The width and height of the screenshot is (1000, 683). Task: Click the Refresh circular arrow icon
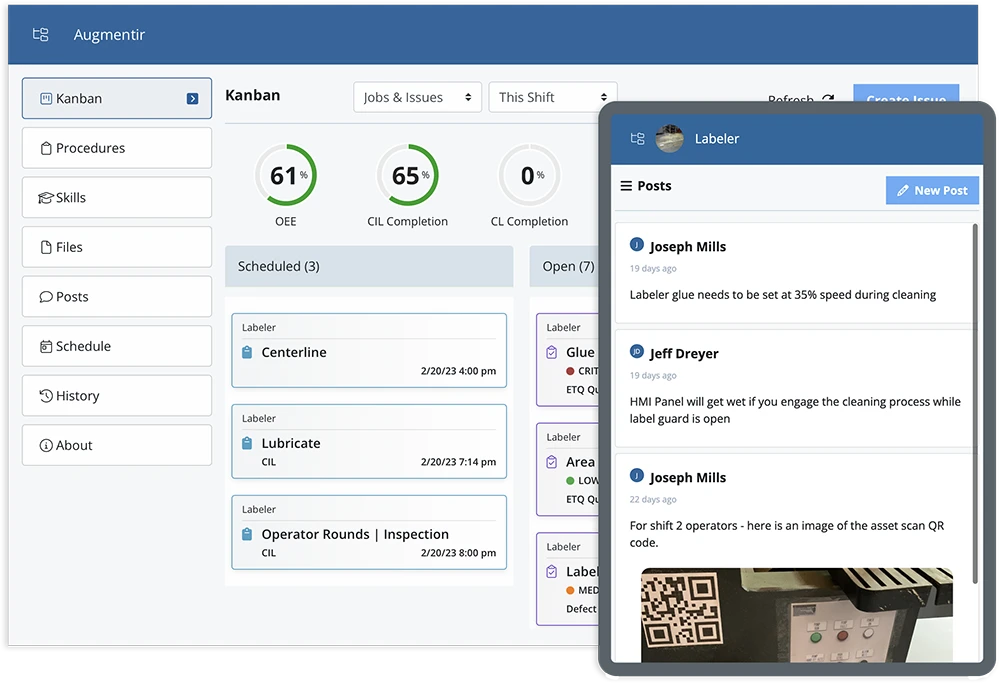[x=827, y=99]
